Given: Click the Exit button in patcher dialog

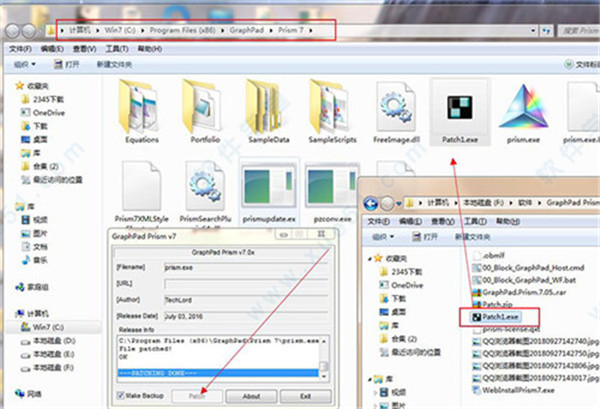Looking at the screenshot, I should [x=305, y=396].
